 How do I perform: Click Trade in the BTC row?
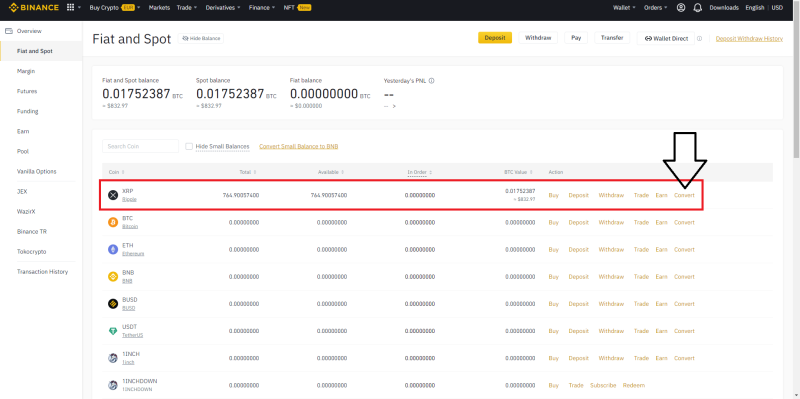point(641,222)
